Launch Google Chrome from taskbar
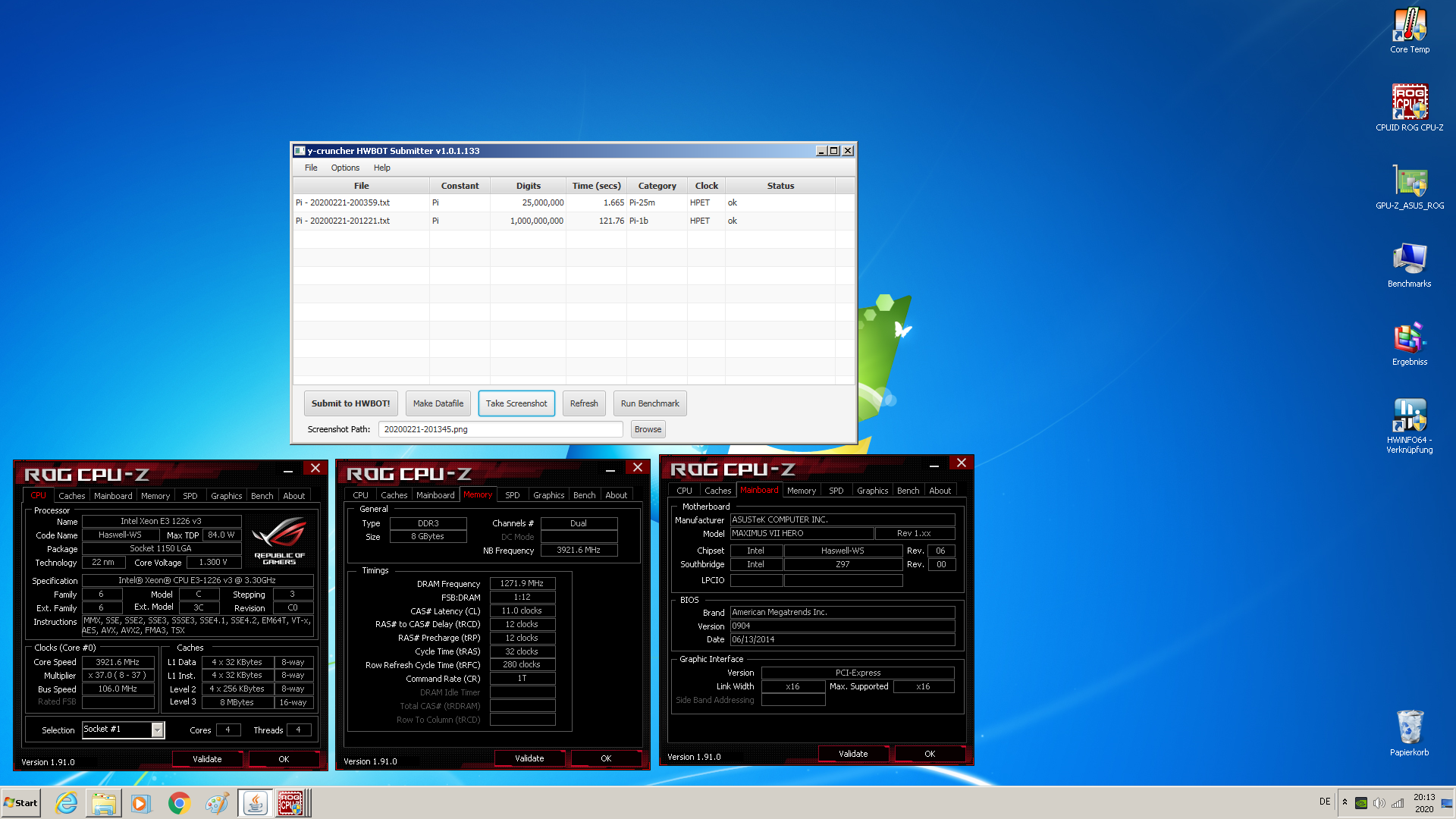The width and height of the screenshot is (1456, 819). tap(179, 803)
